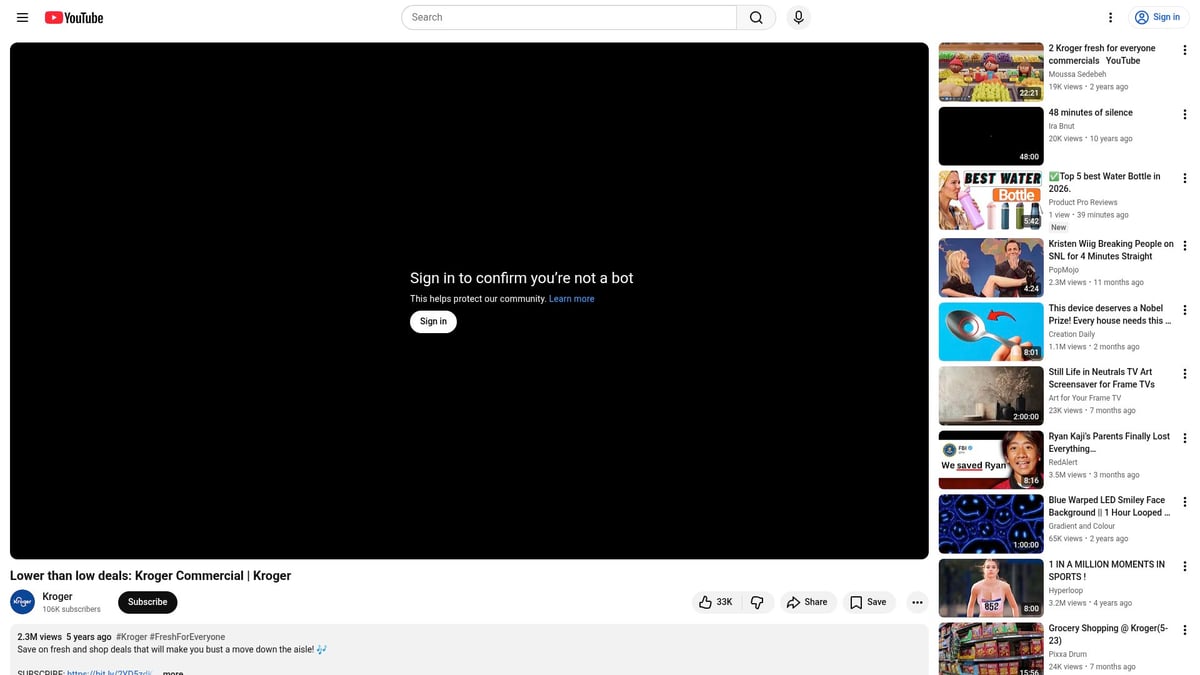Image resolution: width=1200 pixels, height=675 pixels.
Task: Open the menu on the Kroger fresh commercials video
Action: click(x=1185, y=50)
